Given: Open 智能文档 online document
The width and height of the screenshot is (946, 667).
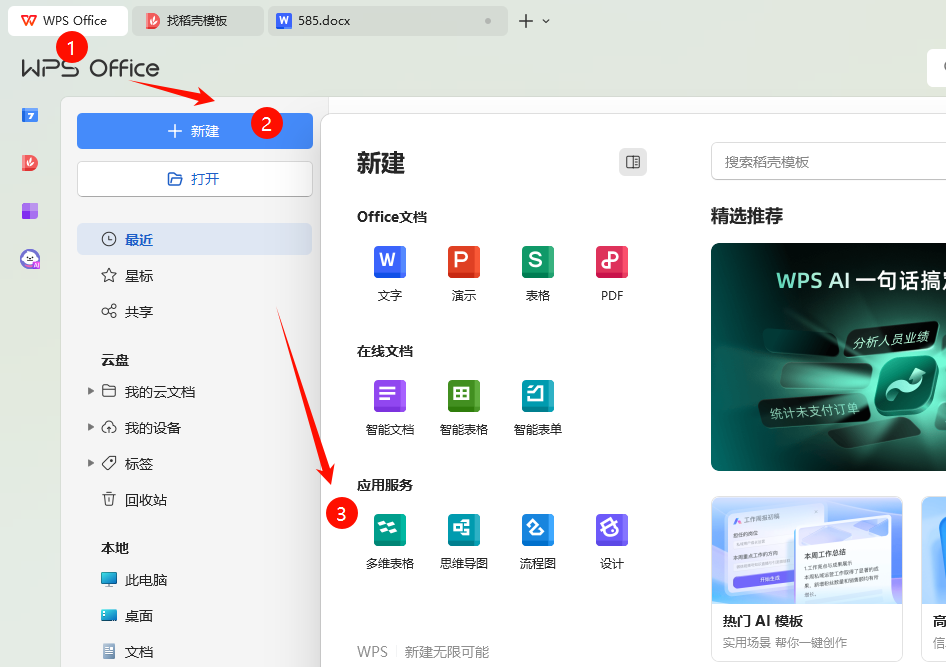Looking at the screenshot, I should click(x=390, y=408).
